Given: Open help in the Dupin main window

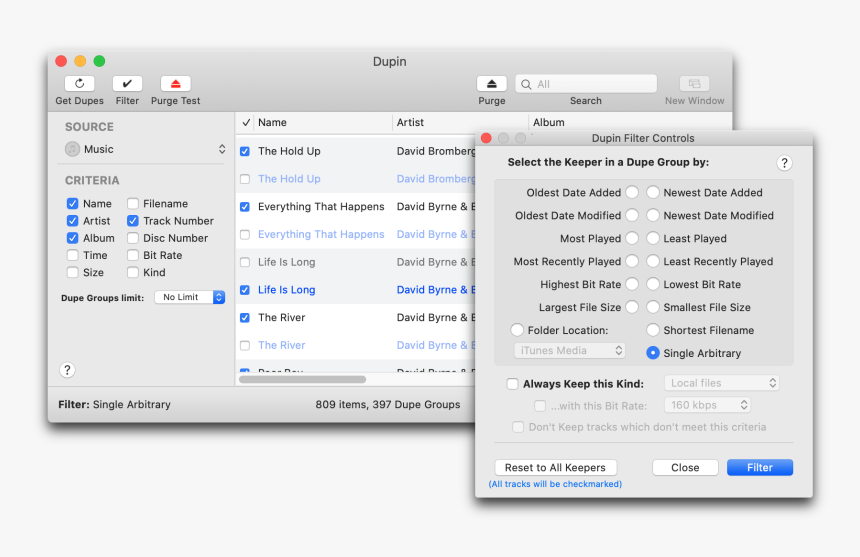Looking at the screenshot, I should (67, 370).
